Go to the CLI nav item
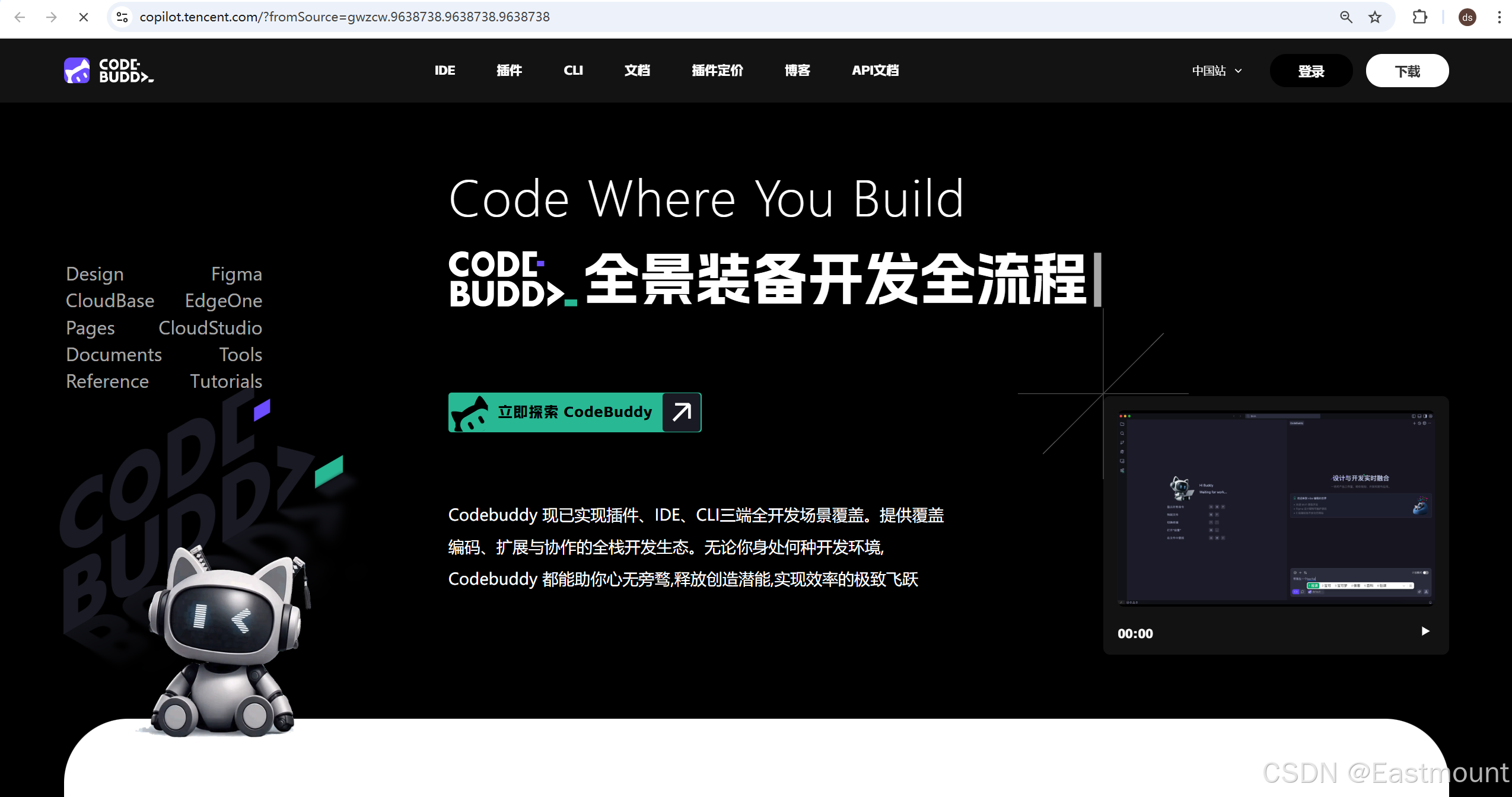This screenshot has width=1512, height=797. [572, 71]
